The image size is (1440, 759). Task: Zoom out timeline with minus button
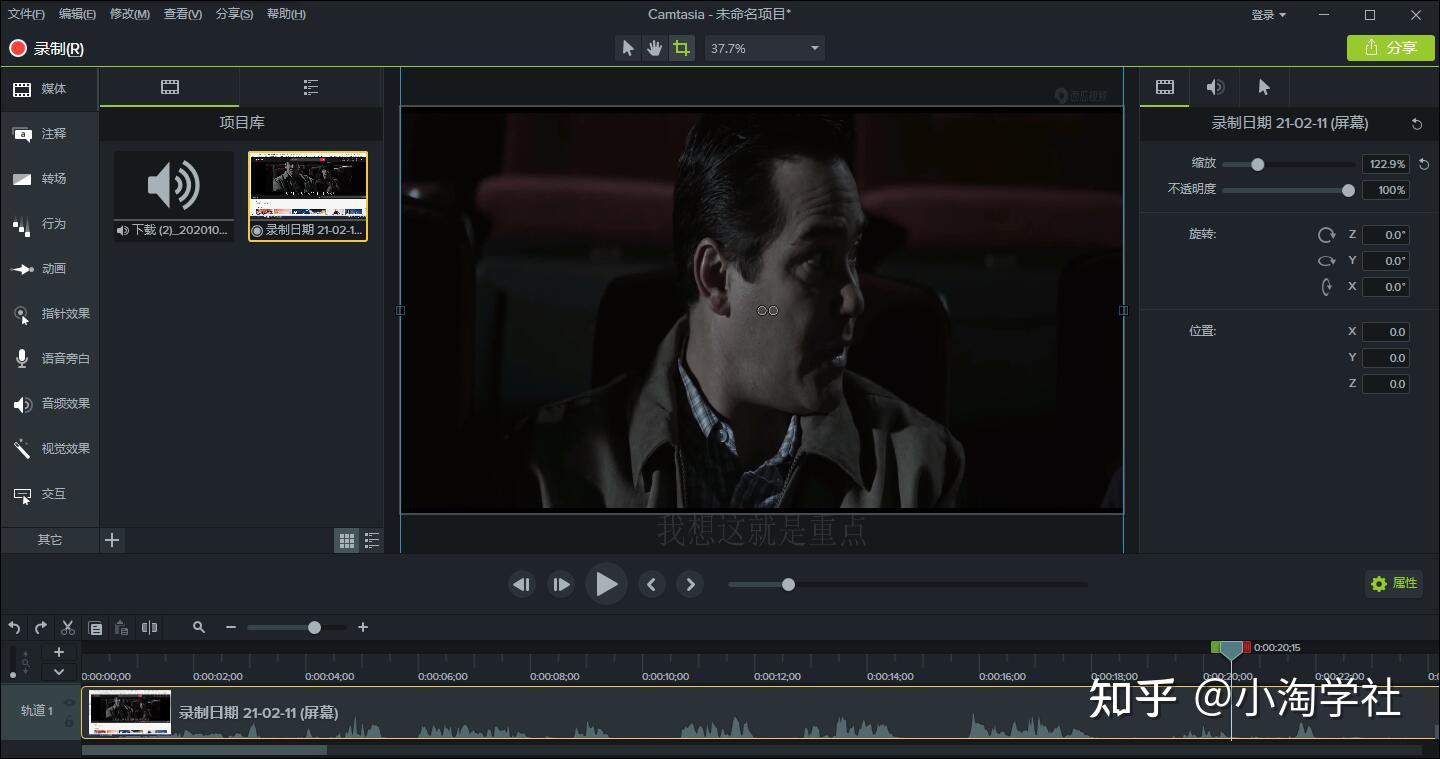pyautogui.click(x=231, y=628)
